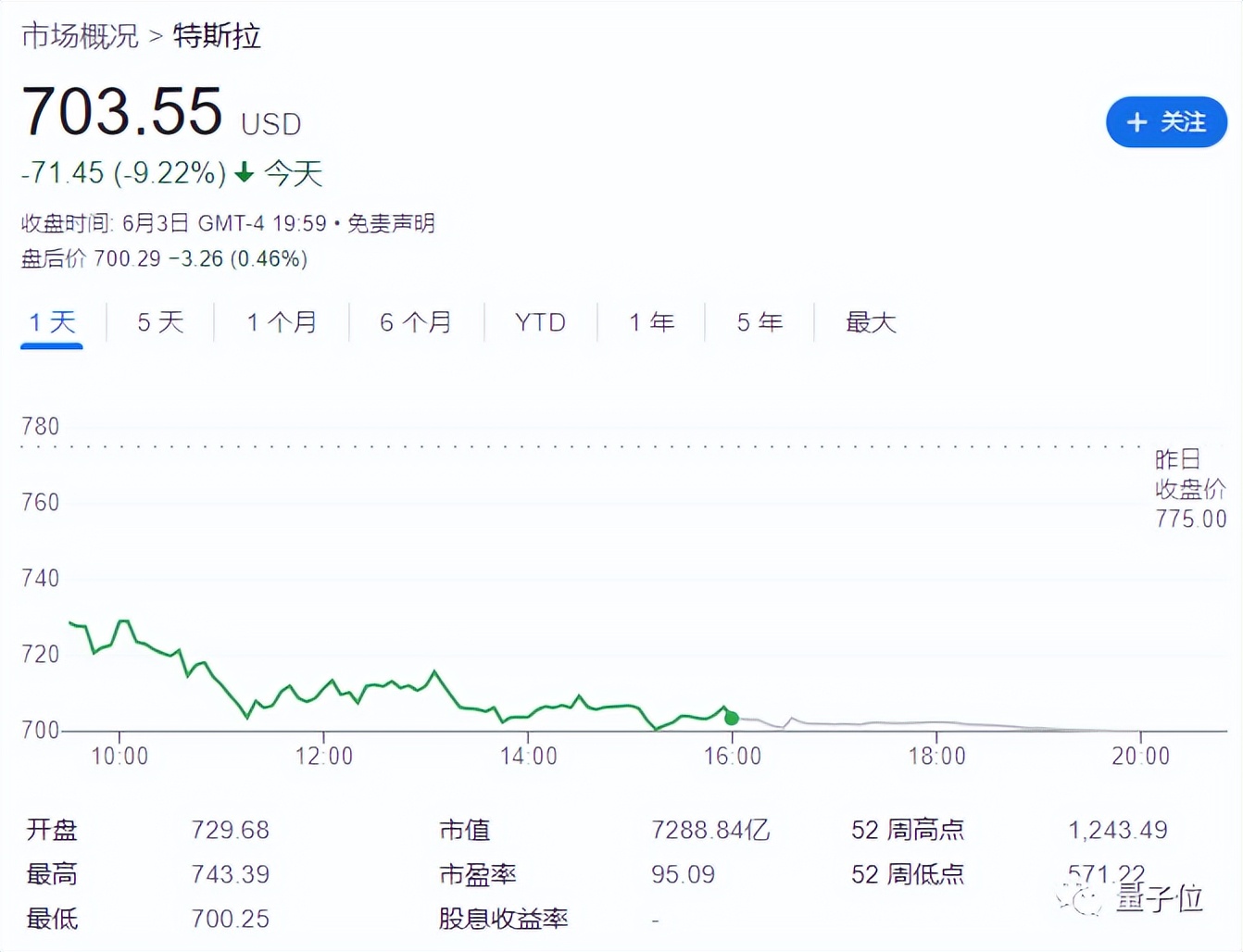This screenshot has height=952, width=1243.
Task: Click the 16:00 time axis label
Action: click(x=733, y=756)
